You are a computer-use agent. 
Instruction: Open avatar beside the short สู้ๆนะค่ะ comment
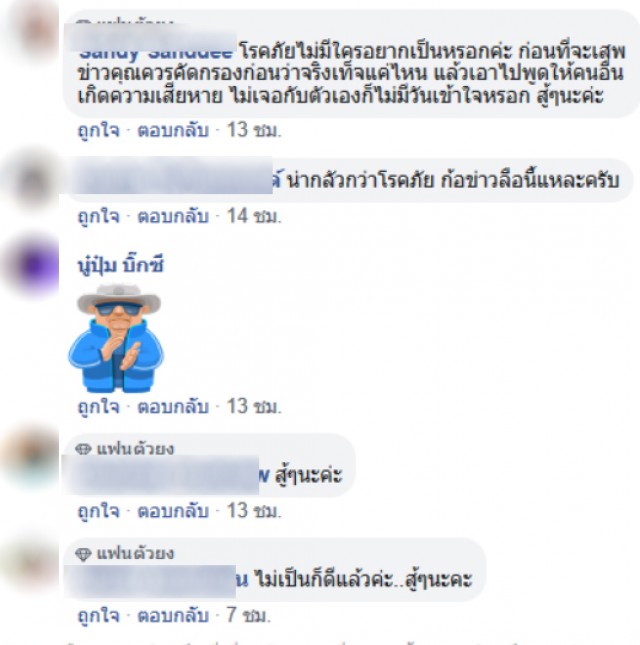33,457
